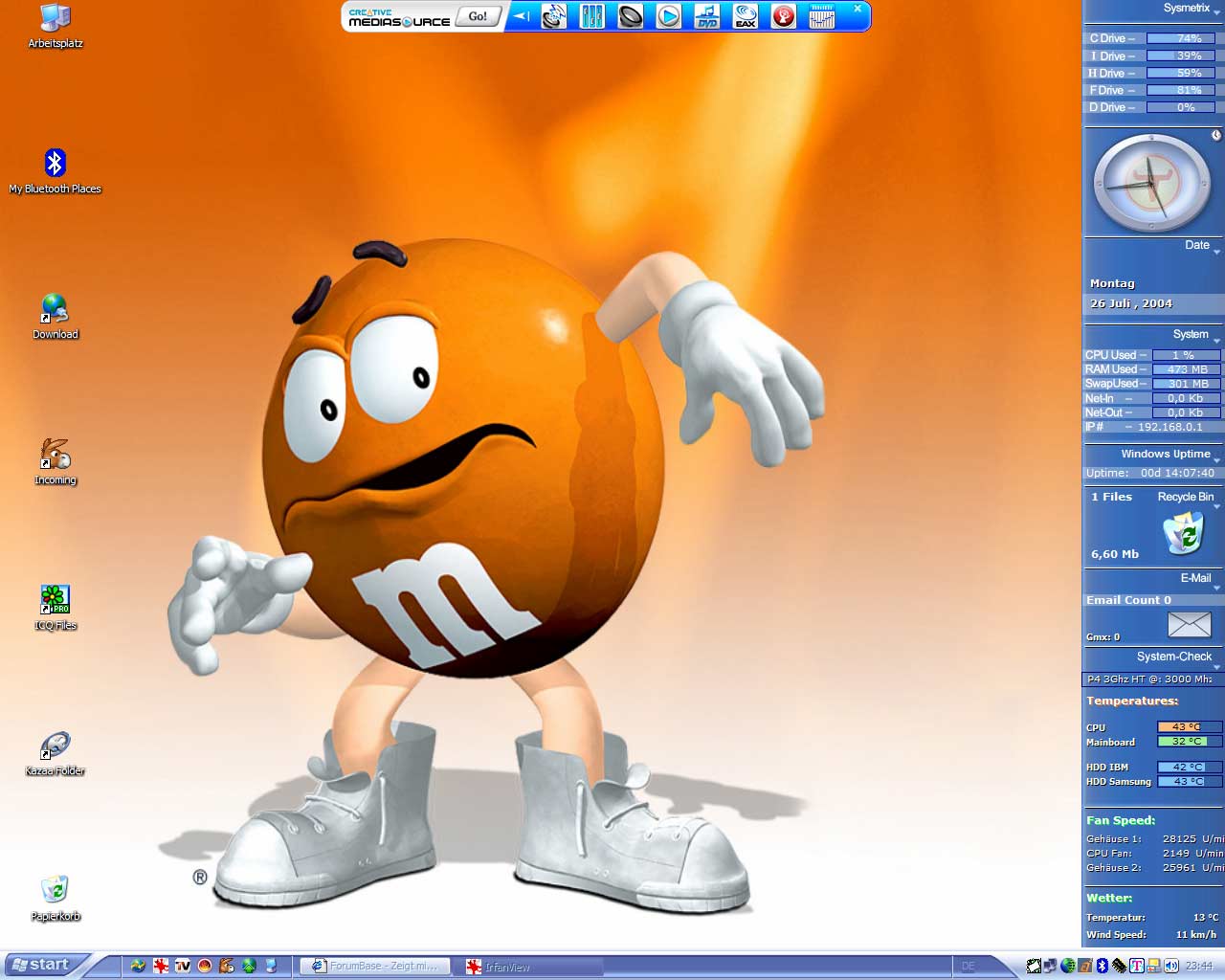Image resolution: width=1225 pixels, height=980 pixels.
Task: Close the Creative MediaSource bar
Action: (x=857, y=9)
